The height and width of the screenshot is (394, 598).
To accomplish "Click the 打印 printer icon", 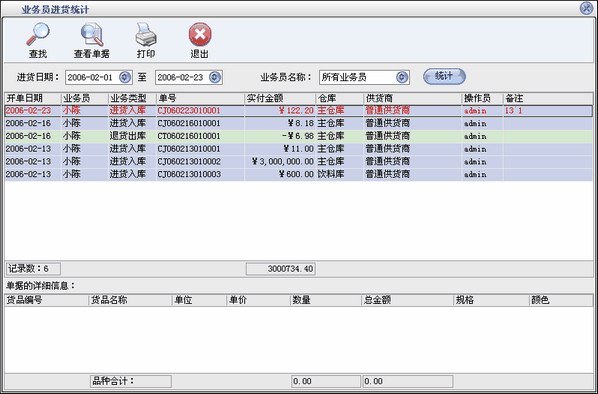I will click(x=146, y=34).
